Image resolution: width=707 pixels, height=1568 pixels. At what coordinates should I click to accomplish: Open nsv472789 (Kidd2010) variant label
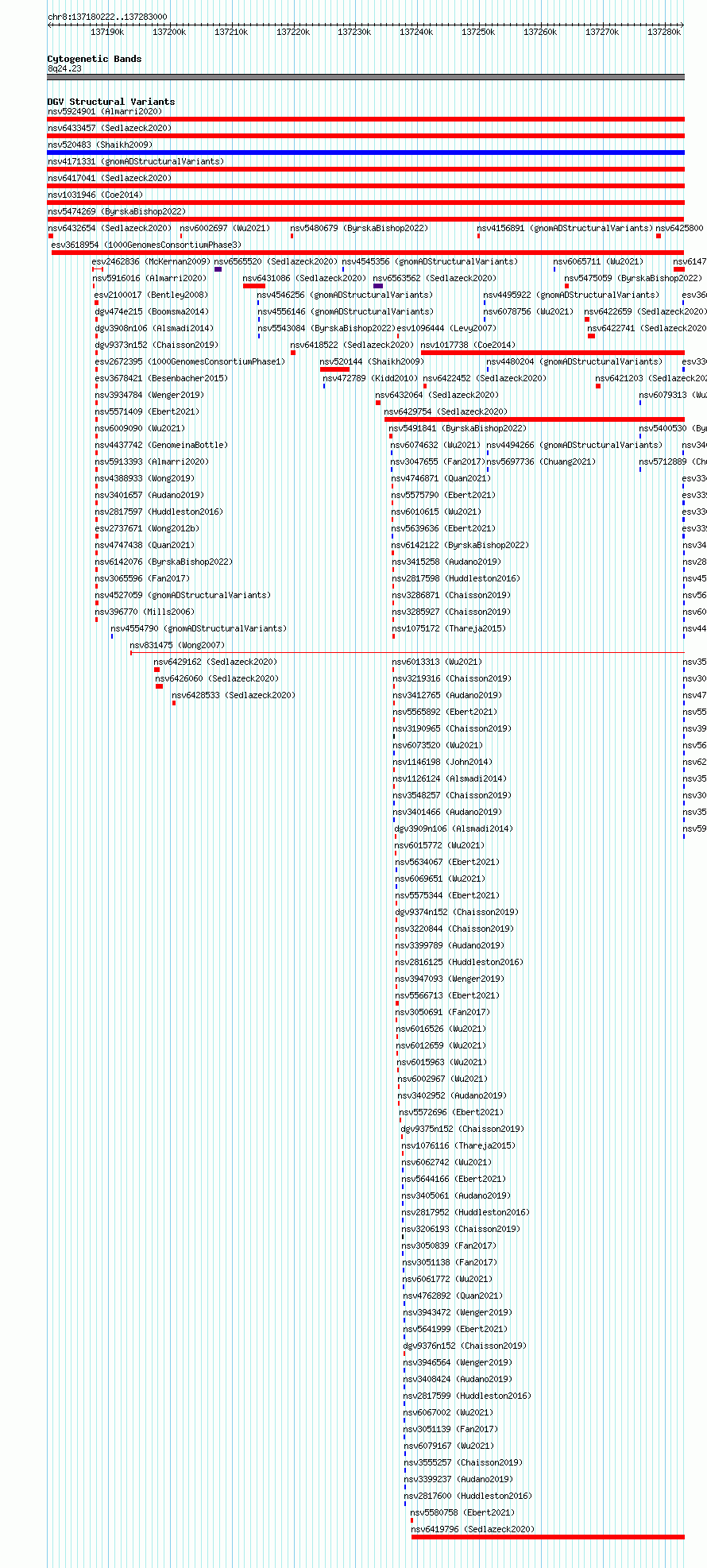pos(370,378)
